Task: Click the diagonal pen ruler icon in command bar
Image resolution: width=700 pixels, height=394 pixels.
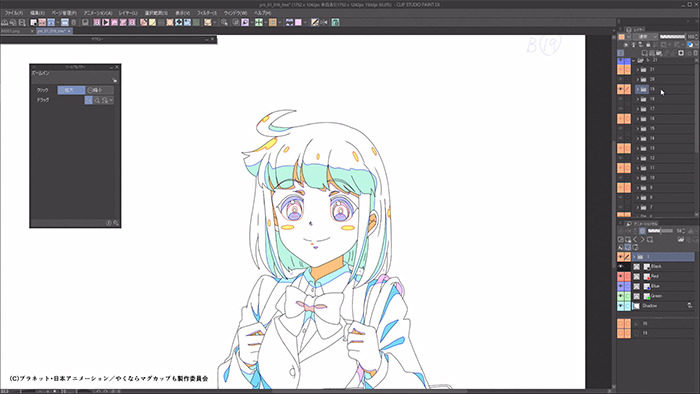Action: pos(315,22)
